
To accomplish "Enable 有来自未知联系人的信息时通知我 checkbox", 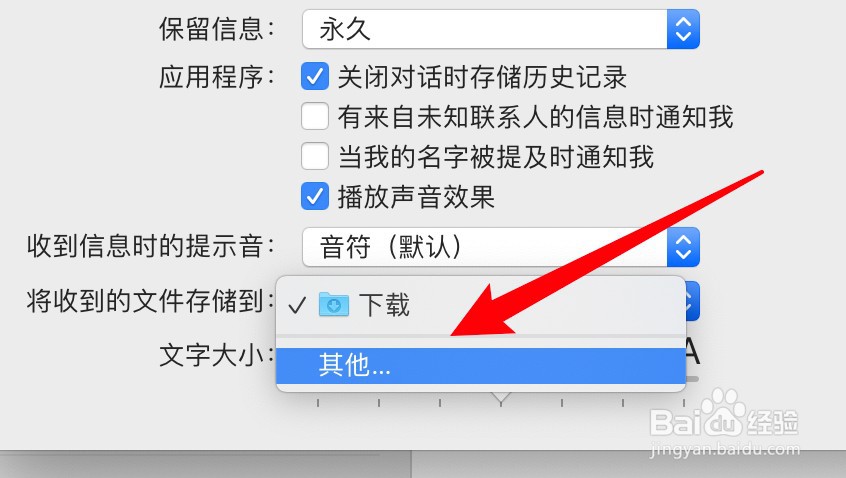I will [315, 117].
